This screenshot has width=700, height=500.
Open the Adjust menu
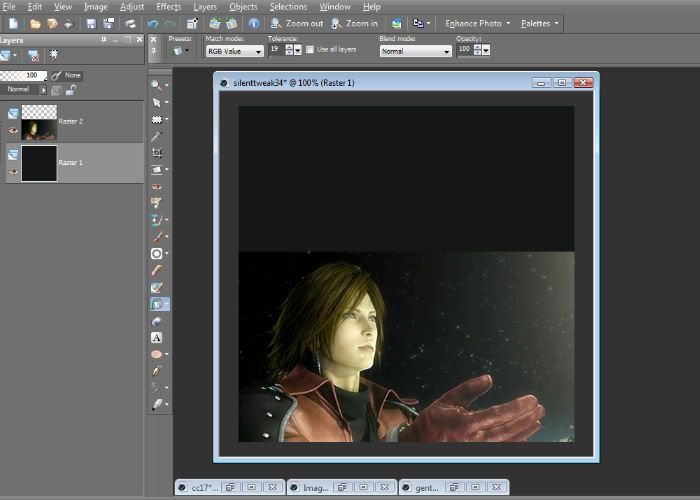coord(132,7)
